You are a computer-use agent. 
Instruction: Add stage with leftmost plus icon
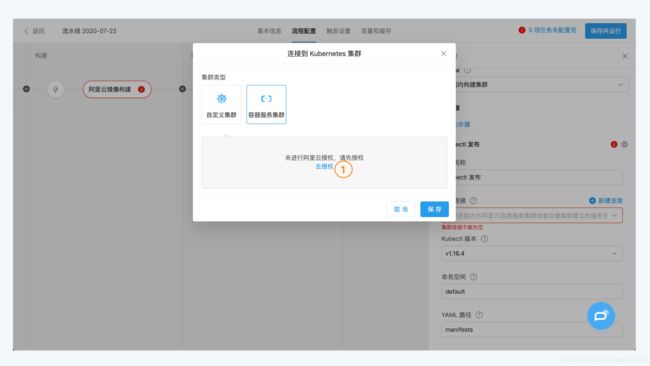pyautogui.click(x=26, y=89)
